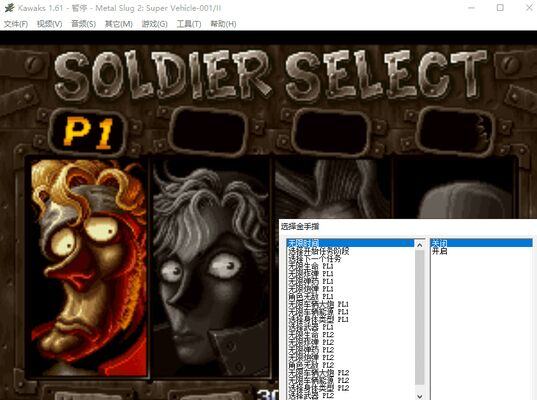Open the 工具(T) menu

point(189,24)
